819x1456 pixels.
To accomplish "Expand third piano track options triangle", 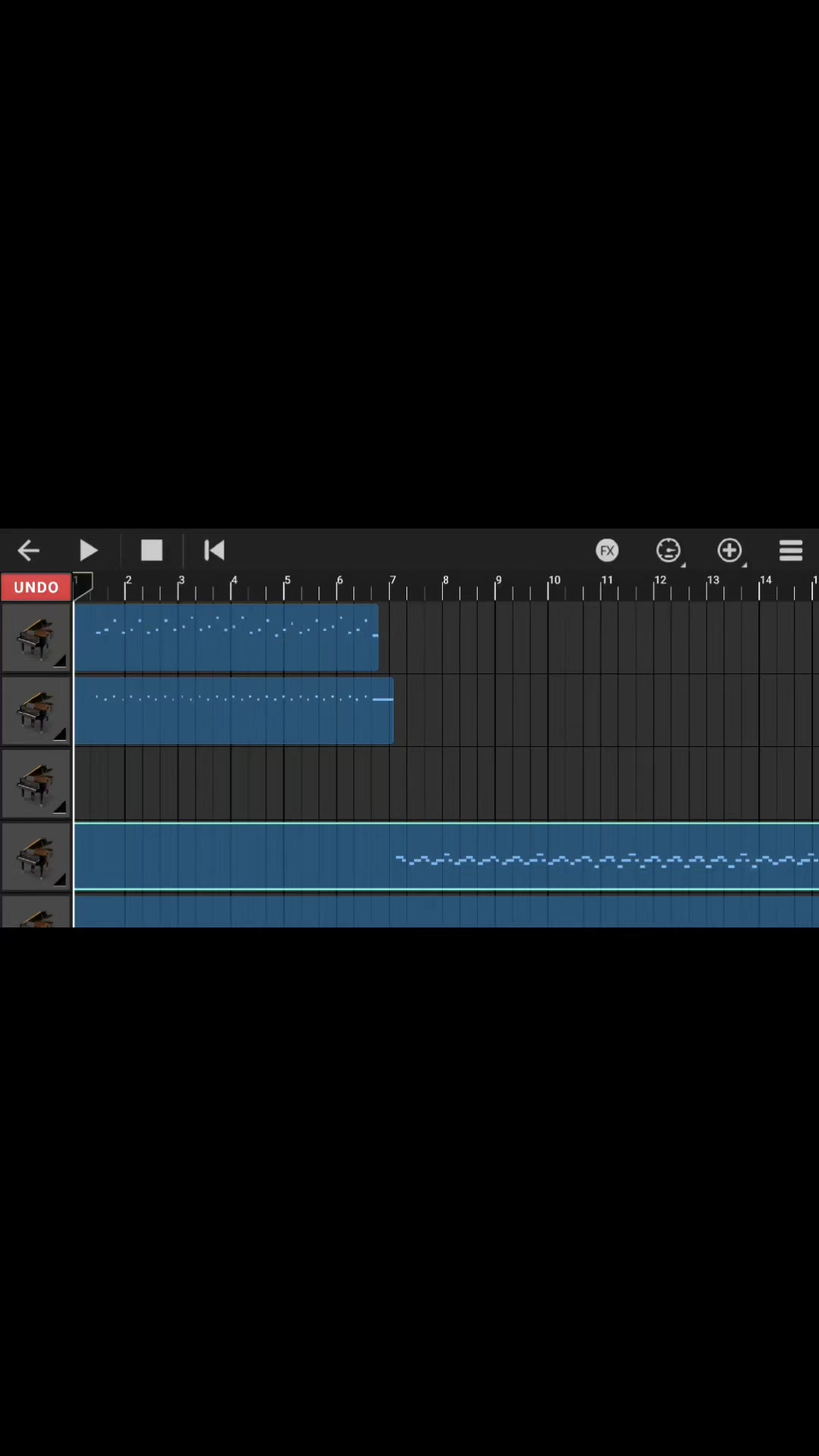I will point(60,807).
